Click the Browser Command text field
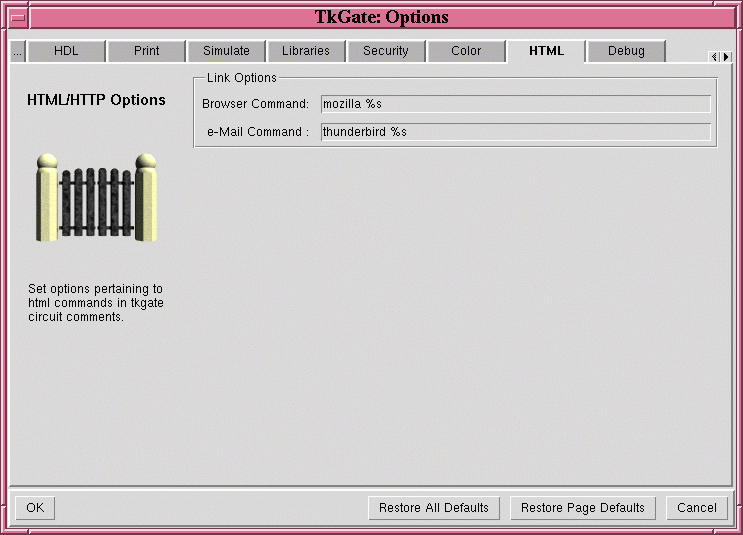This screenshot has width=743, height=535. [515, 104]
